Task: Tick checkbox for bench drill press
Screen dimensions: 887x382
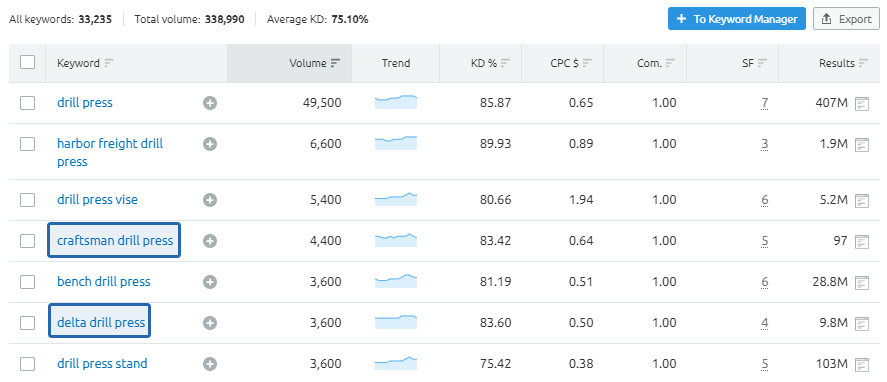Action: (27, 282)
